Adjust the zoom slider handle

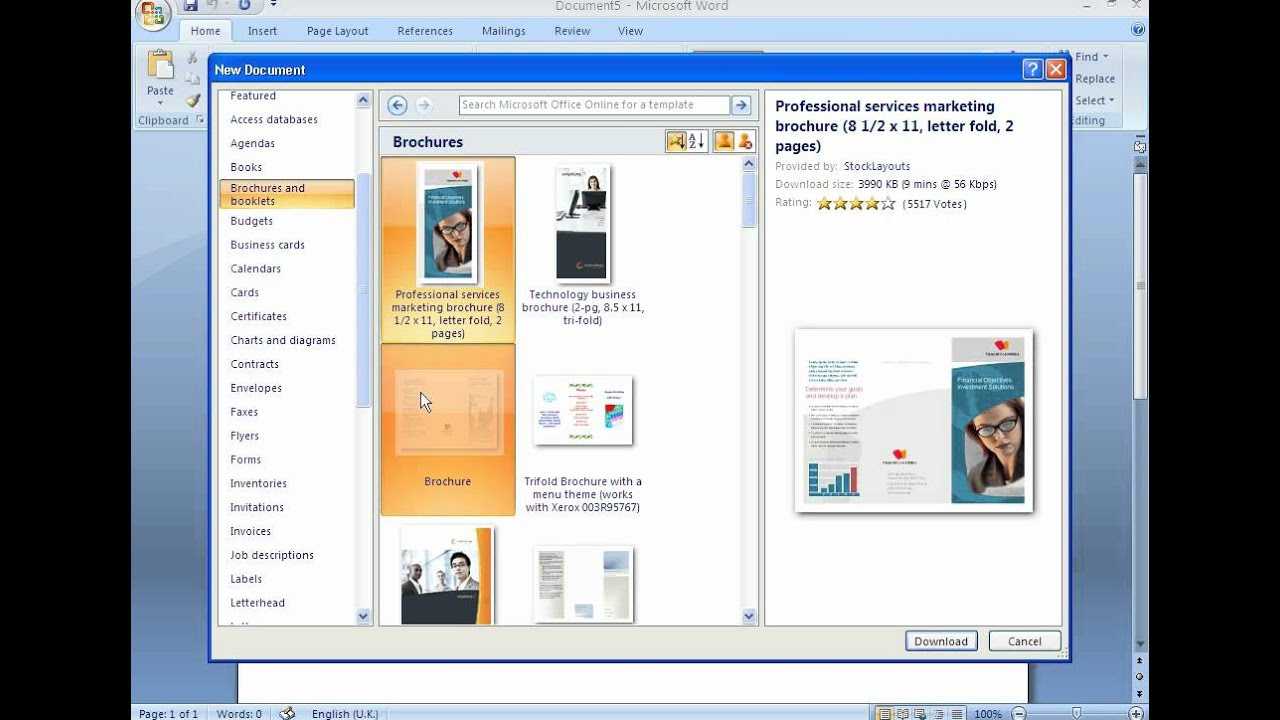[x=1077, y=713]
